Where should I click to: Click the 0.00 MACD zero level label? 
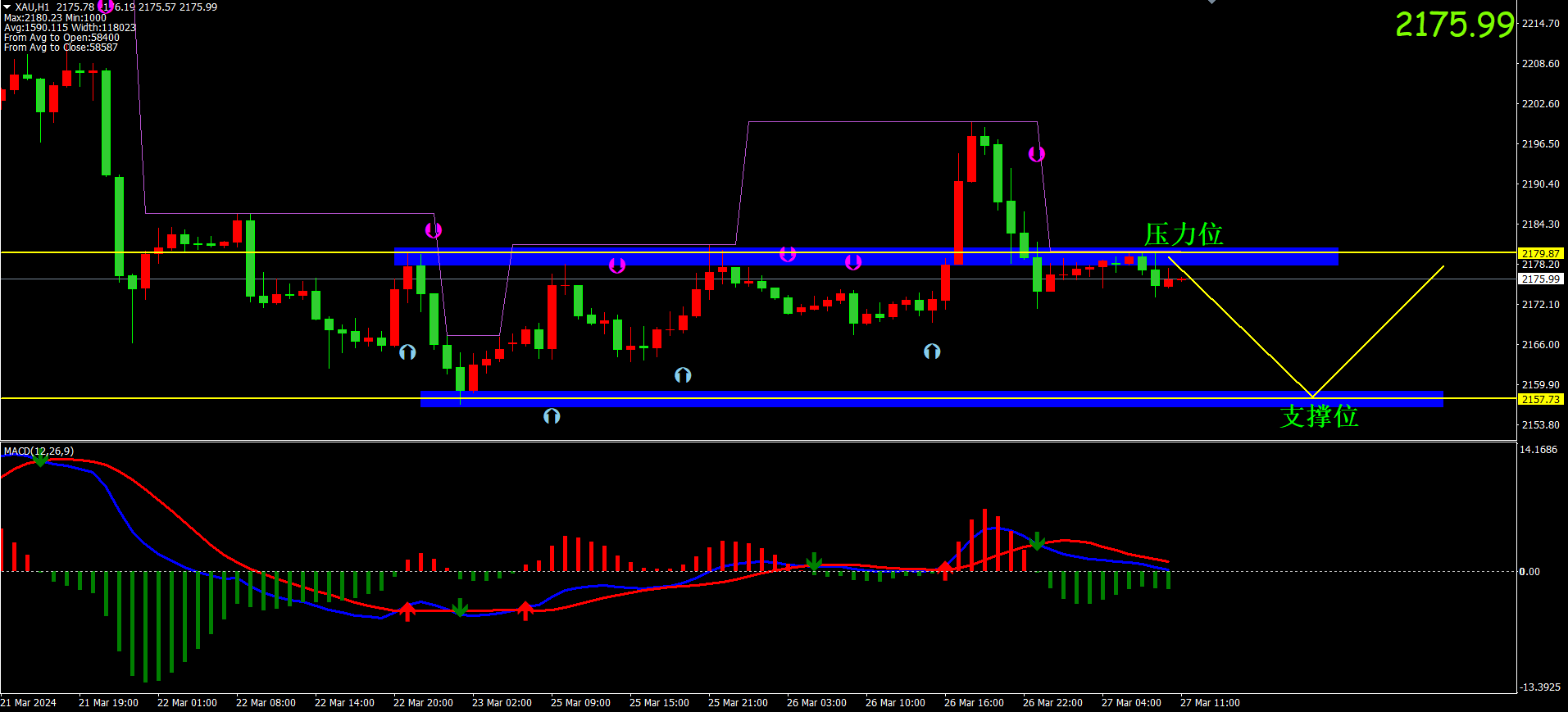[x=1529, y=572]
